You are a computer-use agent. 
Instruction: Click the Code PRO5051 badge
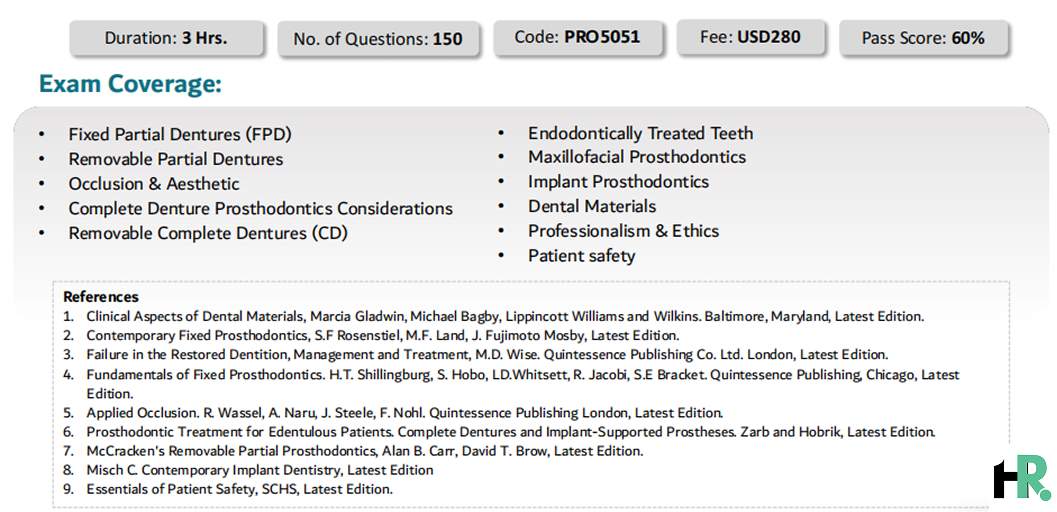[x=578, y=36]
